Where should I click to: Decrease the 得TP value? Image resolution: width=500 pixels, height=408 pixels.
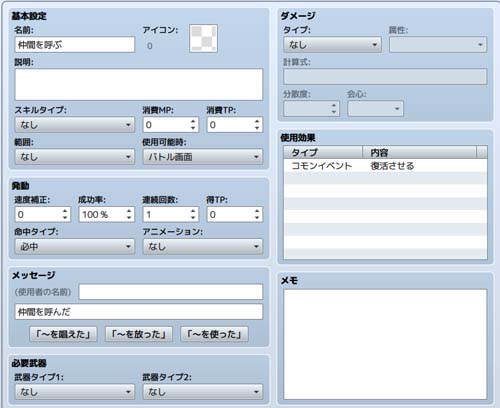tap(257, 218)
